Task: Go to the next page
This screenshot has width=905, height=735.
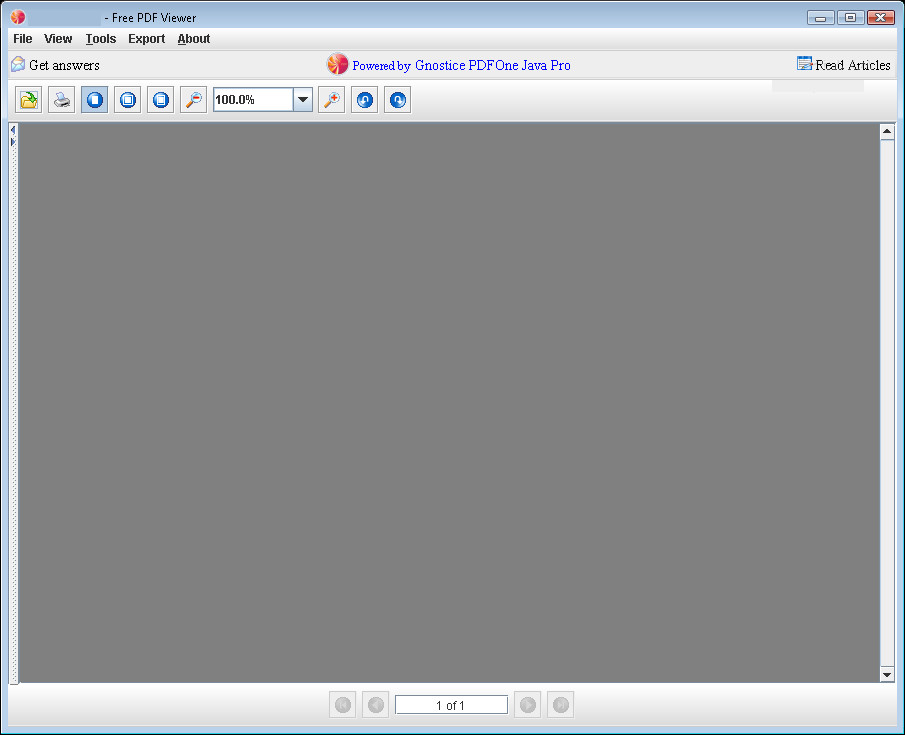Action: (527, 705)
